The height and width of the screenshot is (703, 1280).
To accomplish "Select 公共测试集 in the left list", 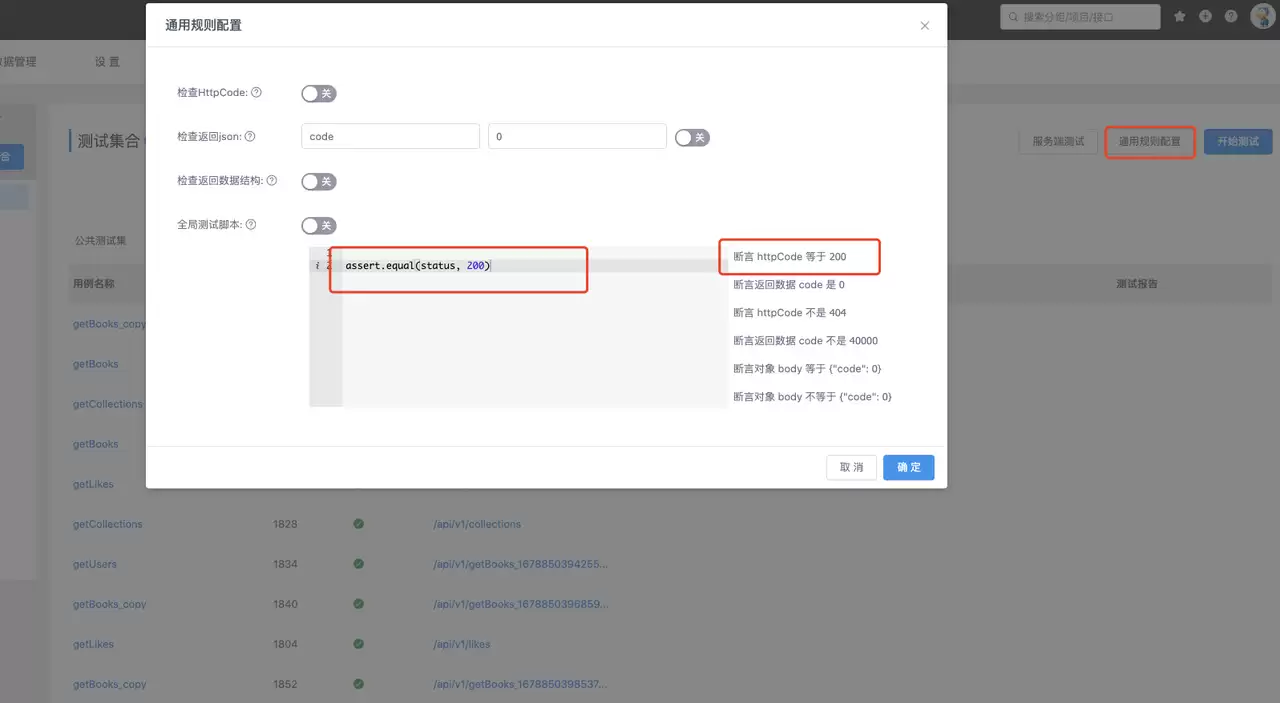I will tap(101, 241).
